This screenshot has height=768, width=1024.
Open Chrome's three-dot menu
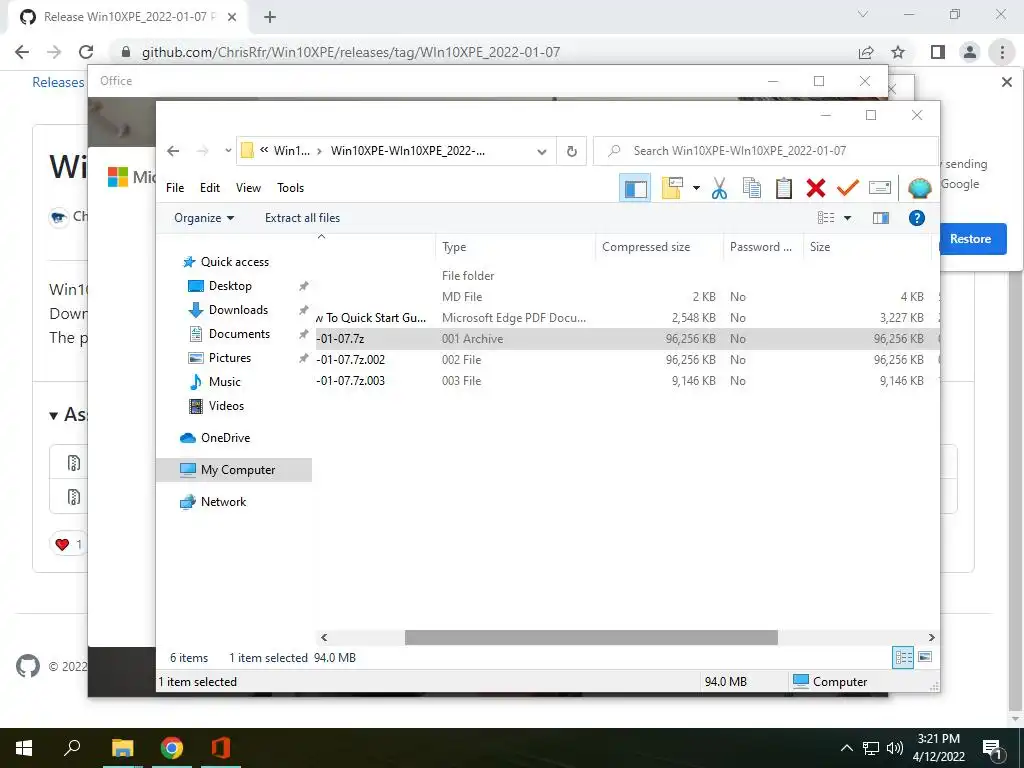tap(1002, 52)
